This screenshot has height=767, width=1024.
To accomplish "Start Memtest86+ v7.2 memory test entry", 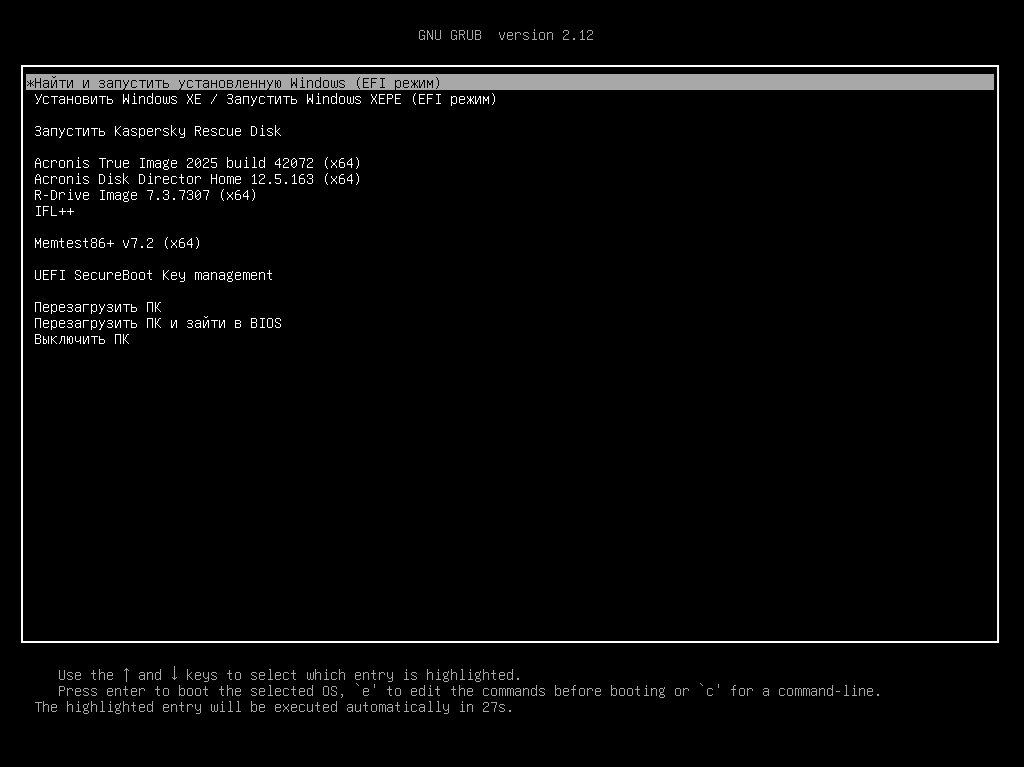I will coord(117,243).
